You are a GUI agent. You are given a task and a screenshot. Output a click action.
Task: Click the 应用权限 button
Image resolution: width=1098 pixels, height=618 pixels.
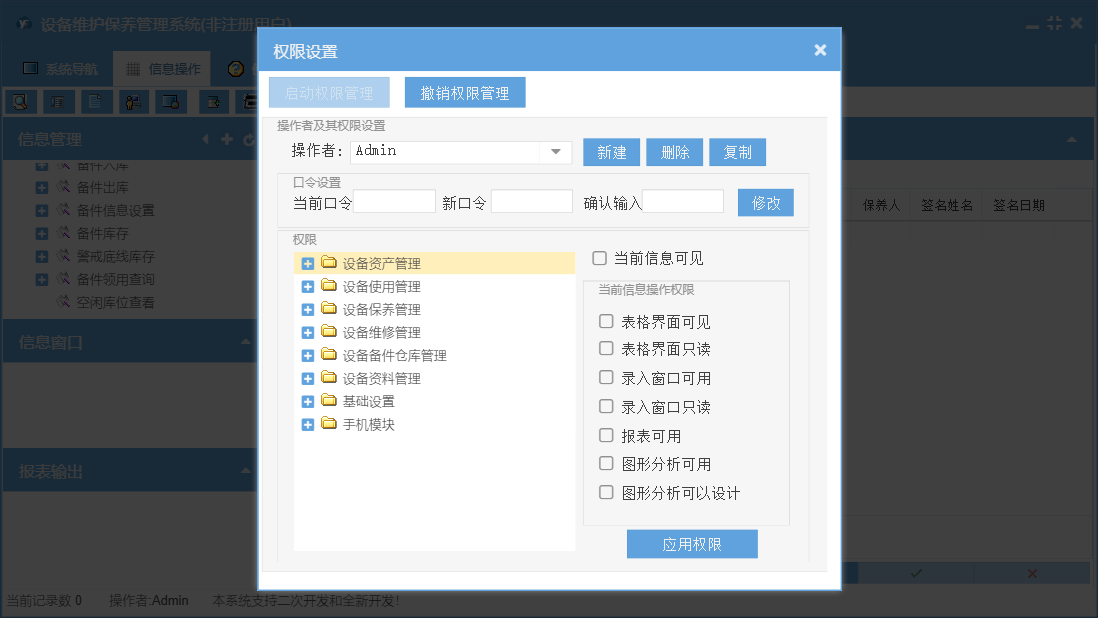pos(692,544)
